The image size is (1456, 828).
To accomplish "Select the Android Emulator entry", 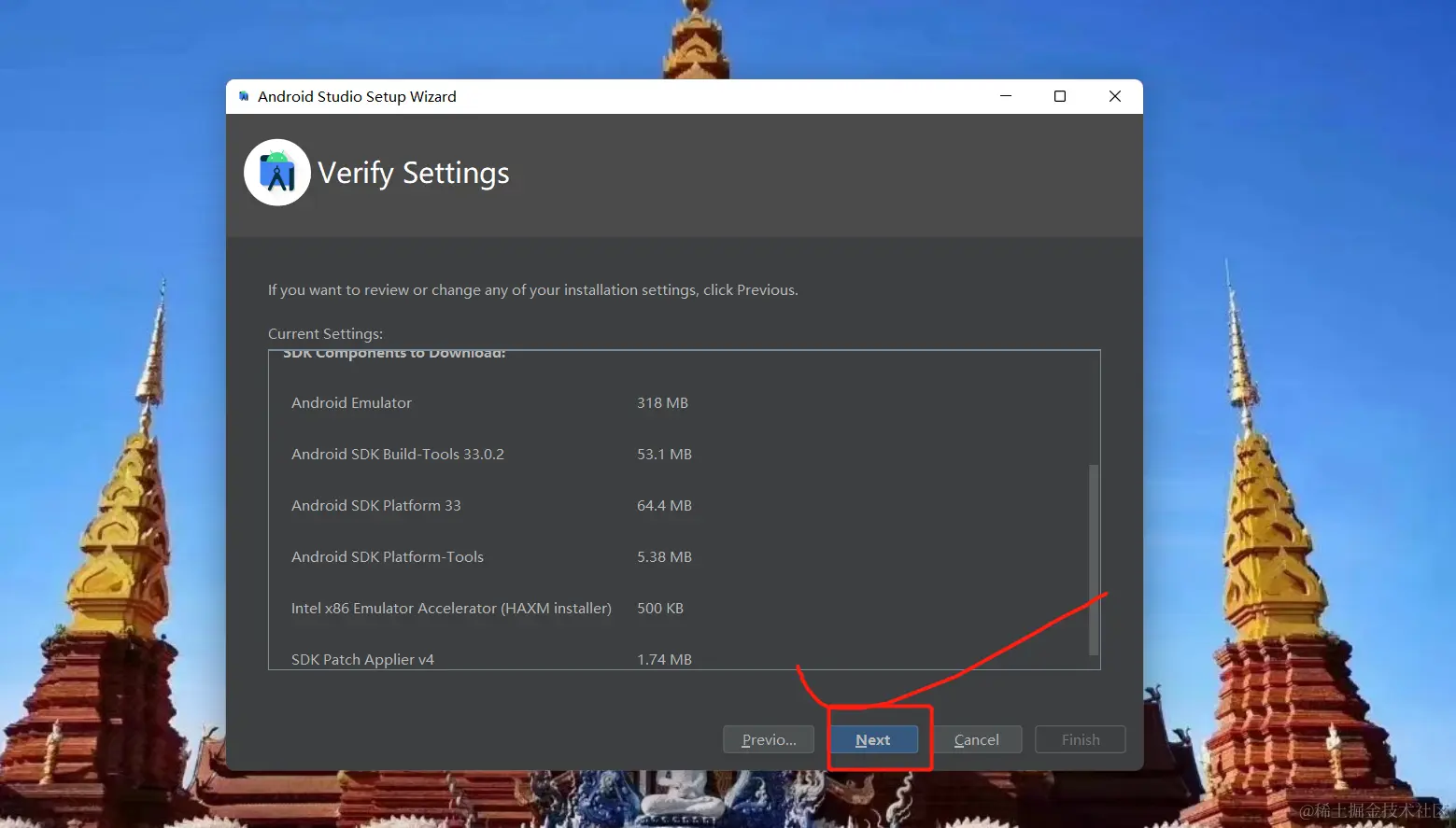I will click(351, 402).
